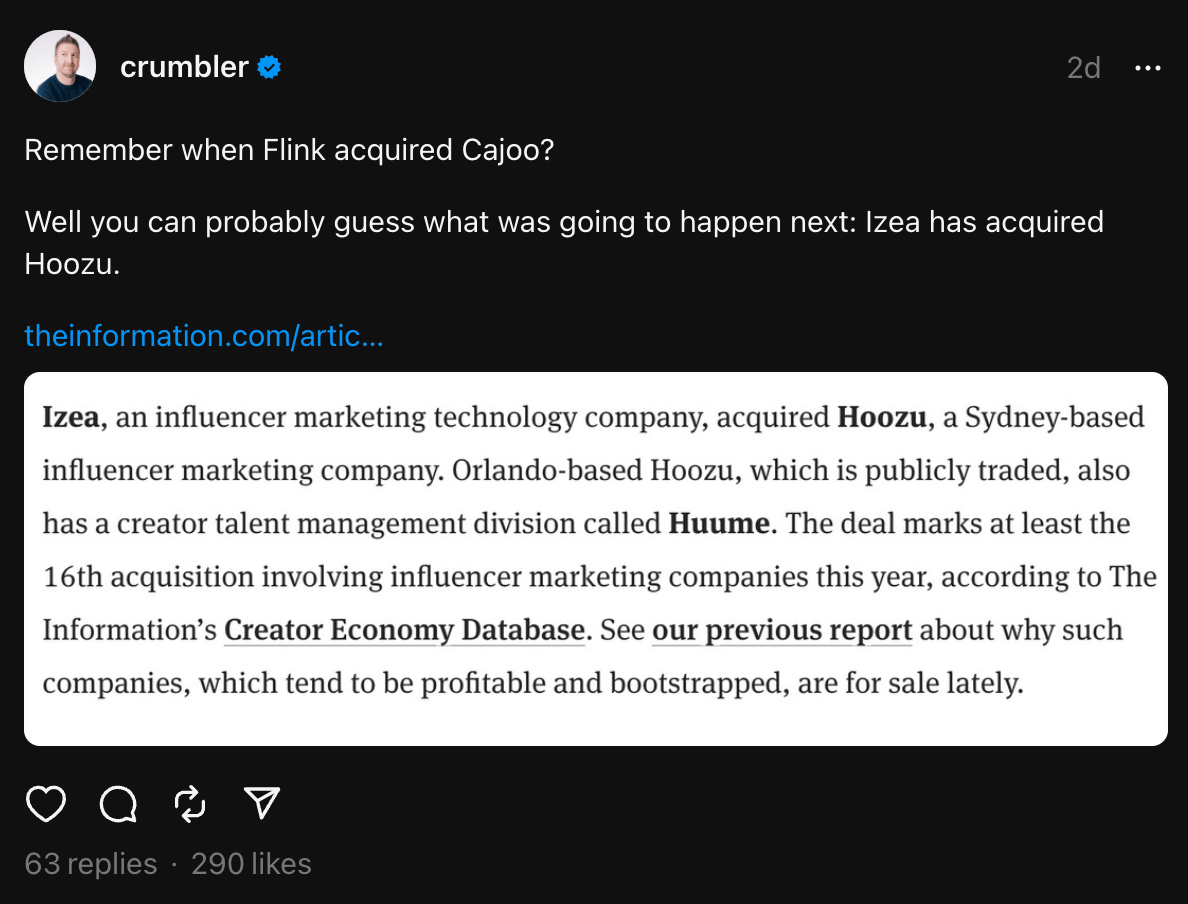Like the crumbler post with the heart icon

click(x=46, y=803)
